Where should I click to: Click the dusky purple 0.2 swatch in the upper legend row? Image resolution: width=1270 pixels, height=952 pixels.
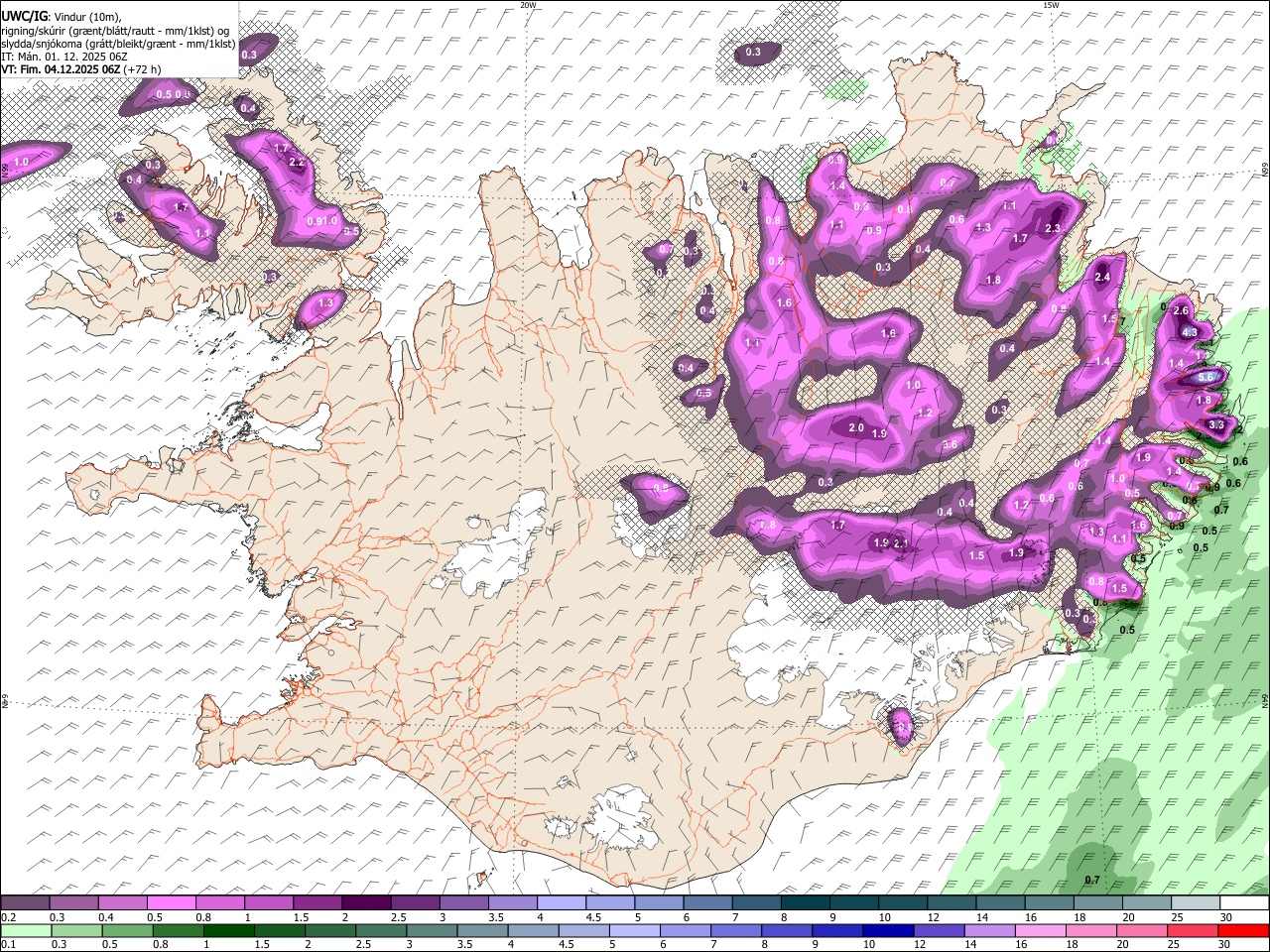point(26,903)
